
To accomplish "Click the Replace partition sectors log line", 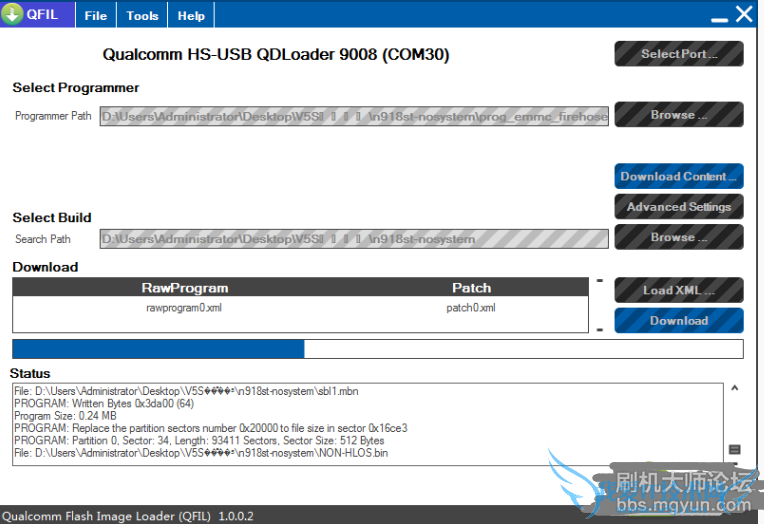I will click(x=210, y=428).
